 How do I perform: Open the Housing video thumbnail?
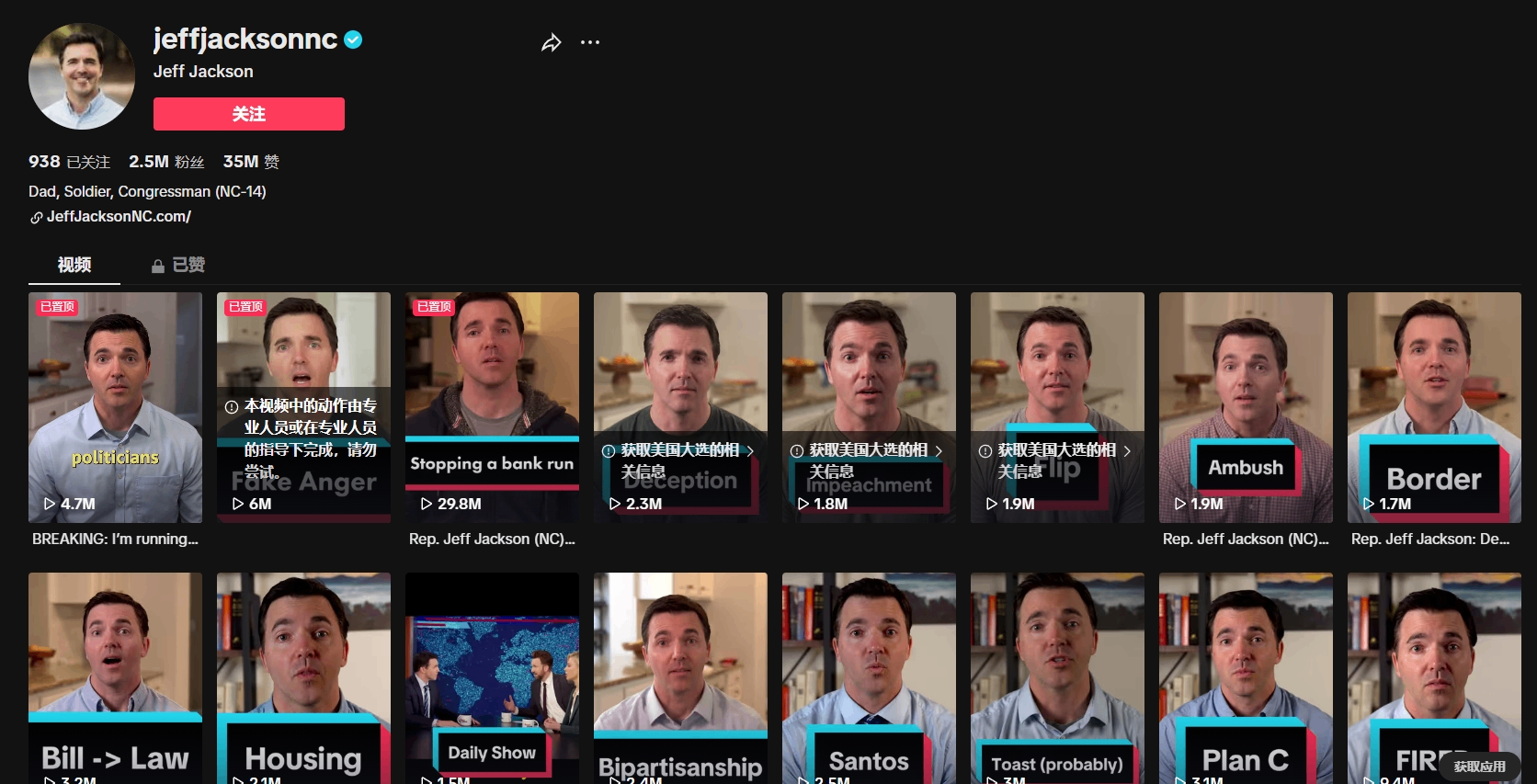click(x=303, y=678)
